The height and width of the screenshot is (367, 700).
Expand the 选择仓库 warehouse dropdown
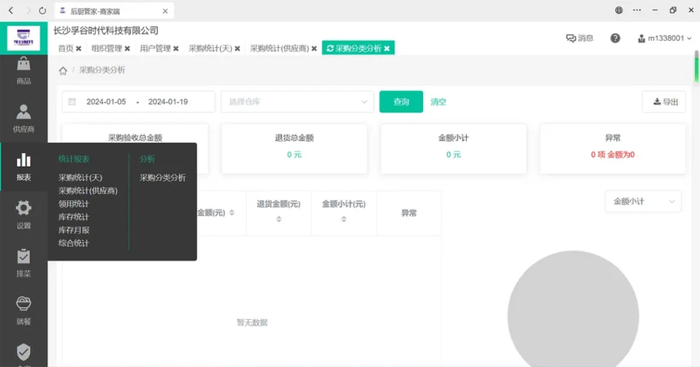point(297,102)
